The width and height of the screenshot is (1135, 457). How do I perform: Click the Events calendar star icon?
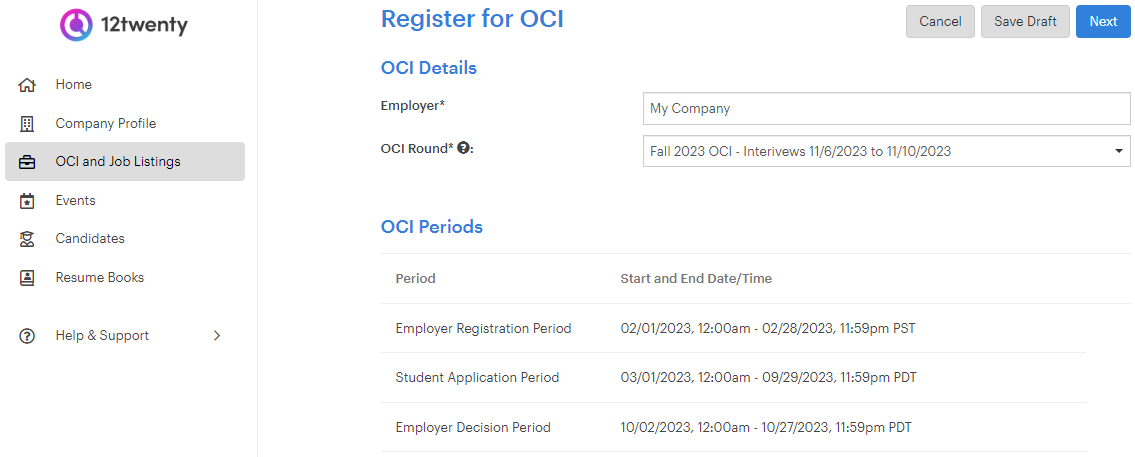27,201
